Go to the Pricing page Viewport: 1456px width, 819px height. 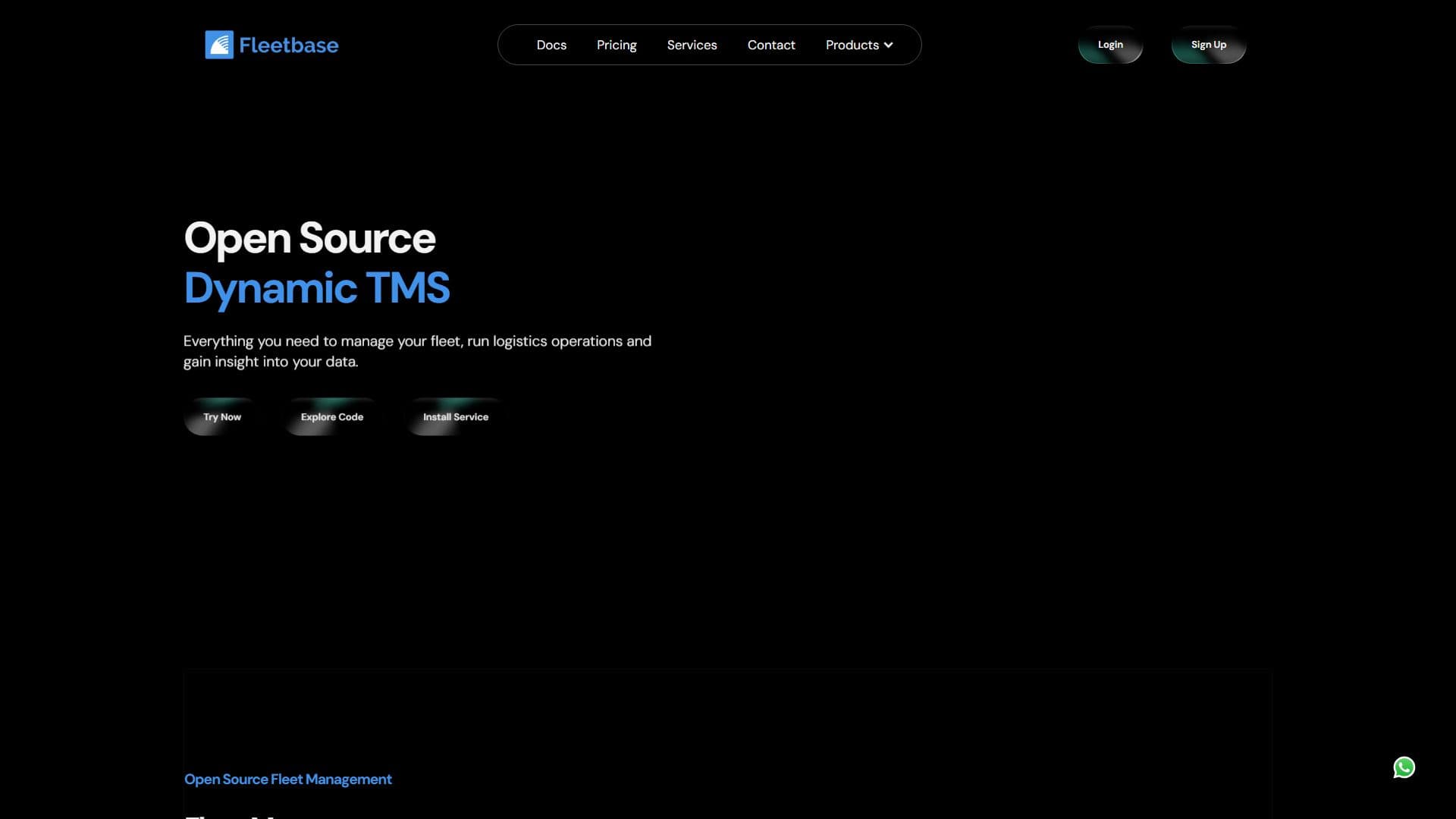(617, 45)
